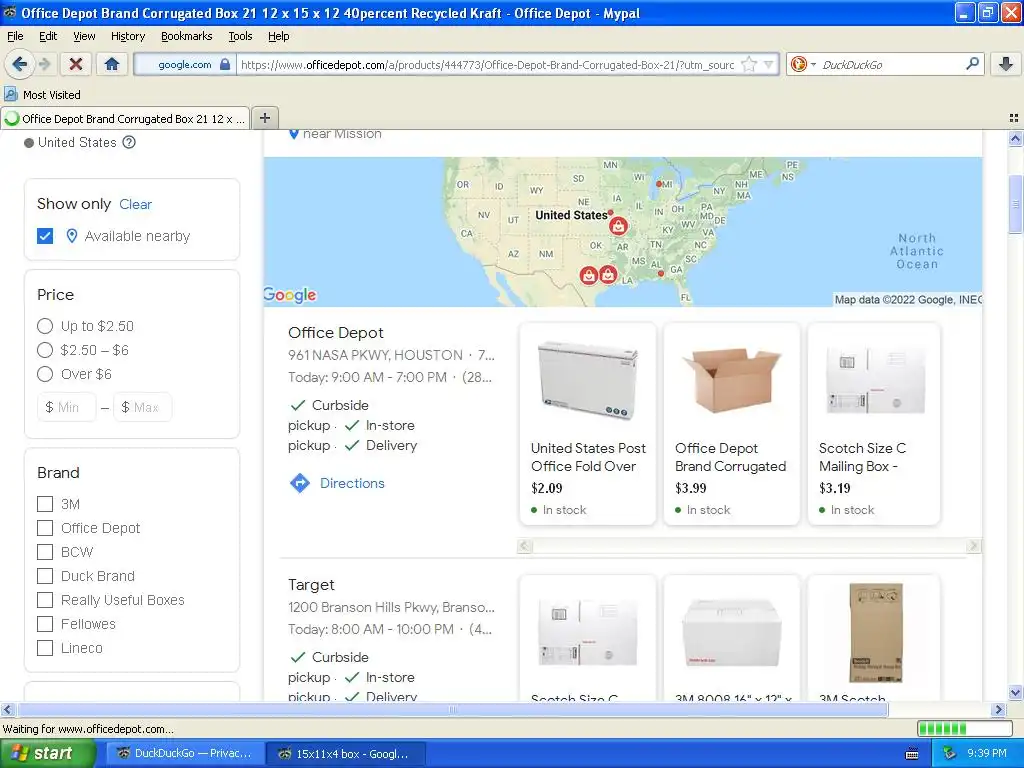Open Scotch Size C Mailing Box $3.19 card
Screen dimensions: 1024x768
874,423
